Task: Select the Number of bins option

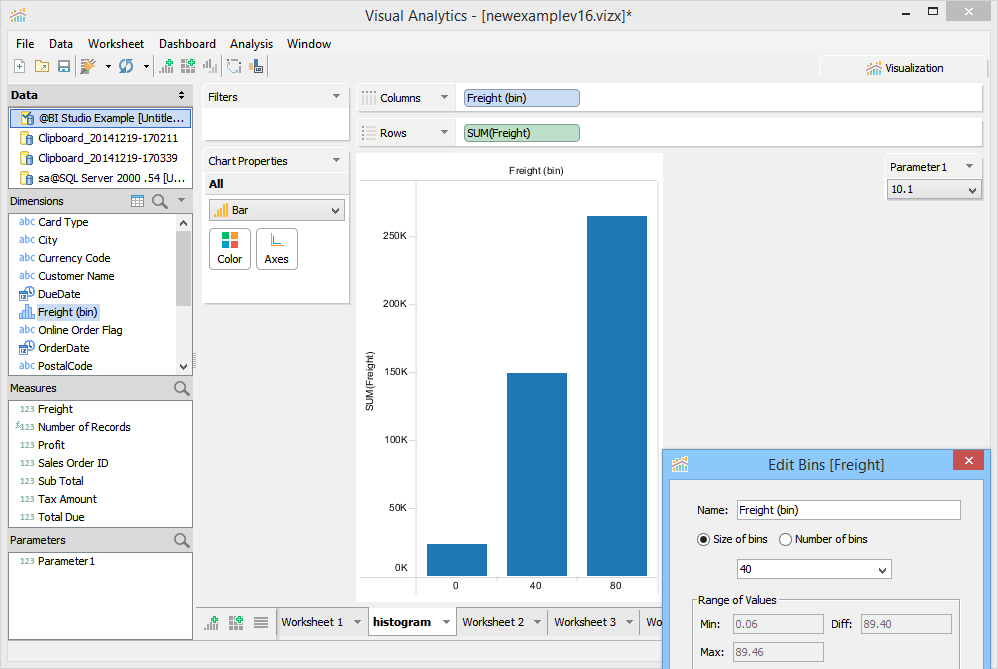Action: tap(785, 539)
